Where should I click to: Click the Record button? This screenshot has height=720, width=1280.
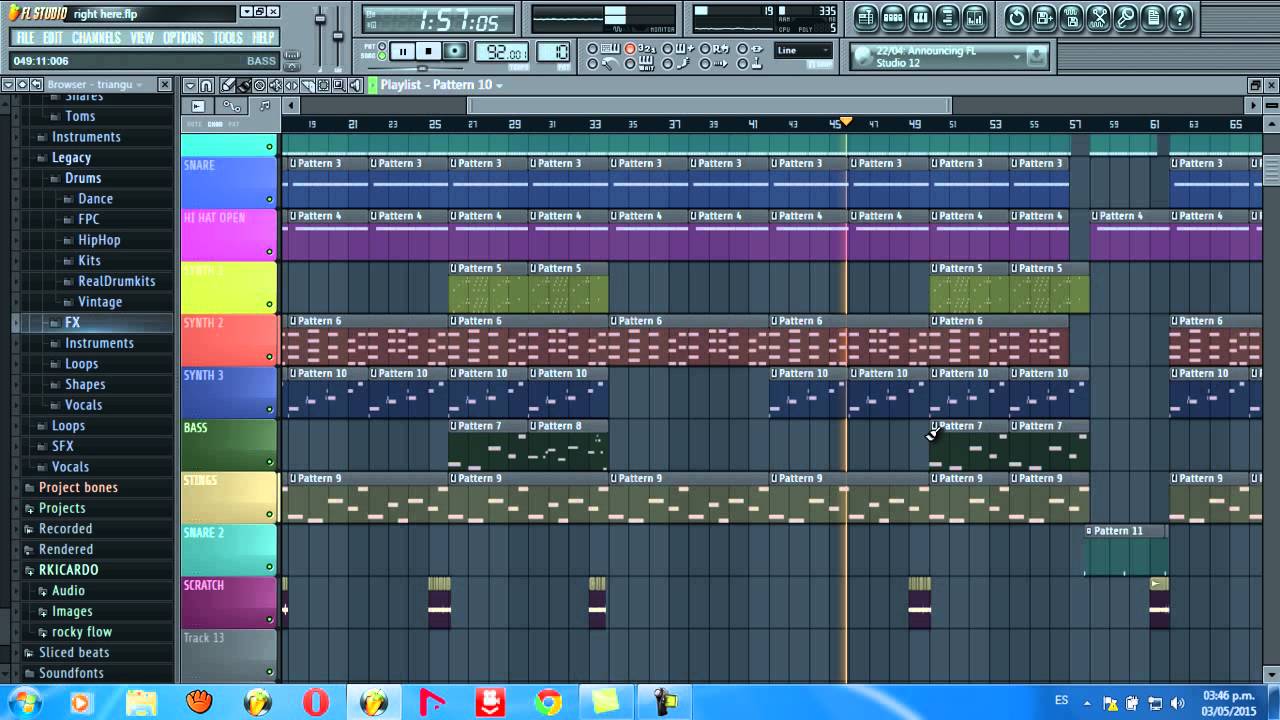pyautogui.click(x=455, y=52)
